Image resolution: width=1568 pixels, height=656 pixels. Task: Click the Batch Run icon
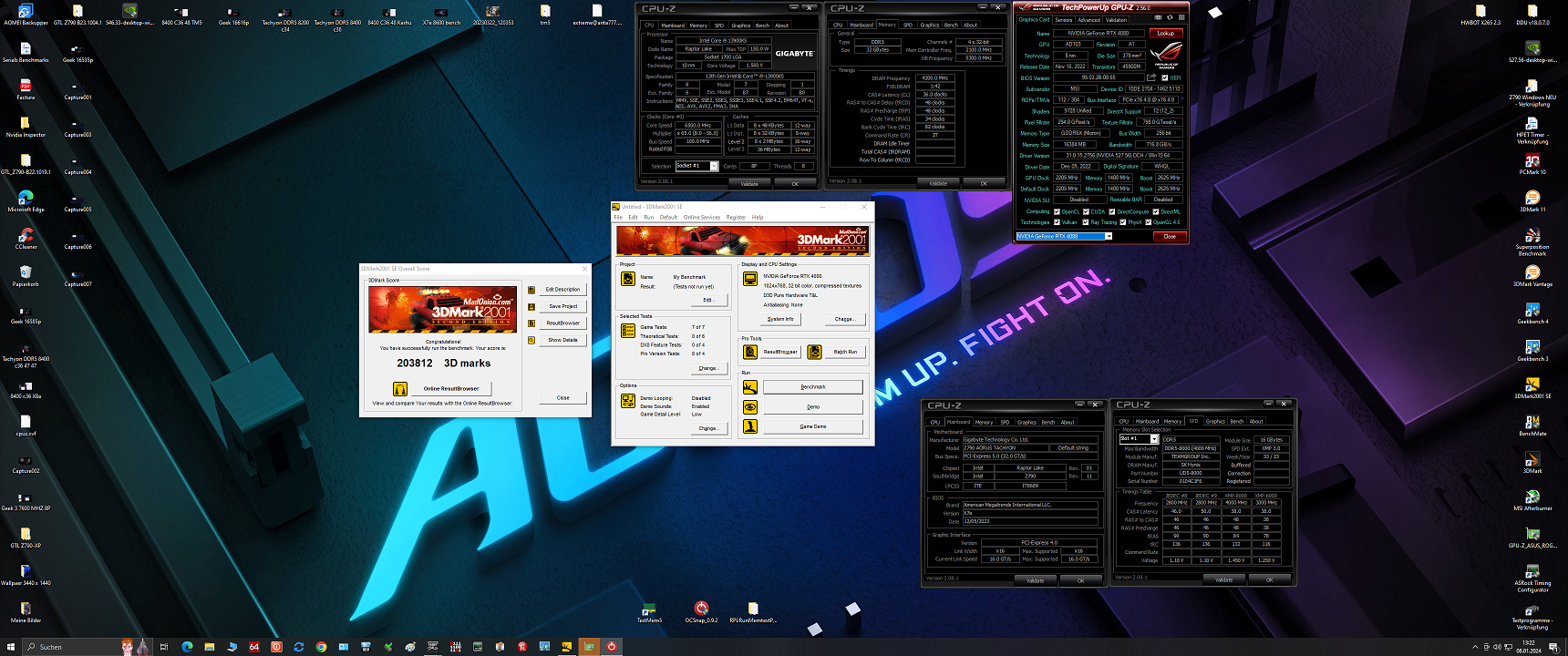814,352
